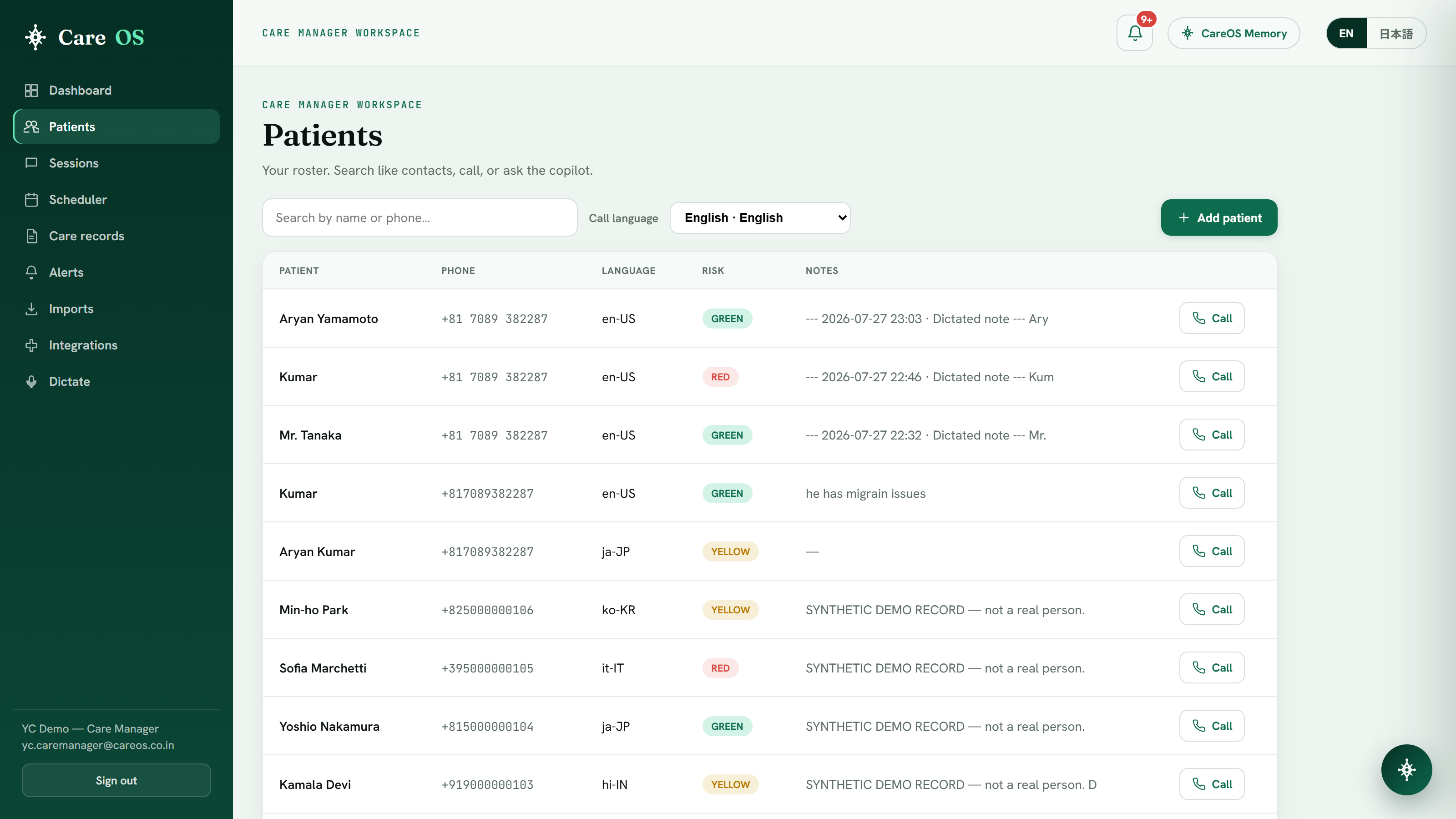This screenshot has width=1456, height=819.
Task: Click patient name Mr. Tanaka
Action: pos(310,435)
